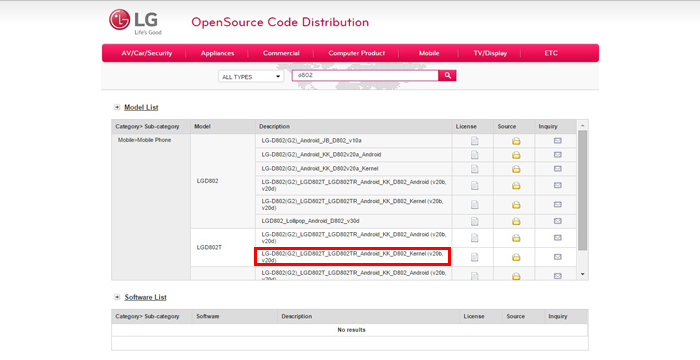Screen dimensions: 700x360
Task: Click the Software column header in Software List
Action: (x=208, y=316)
